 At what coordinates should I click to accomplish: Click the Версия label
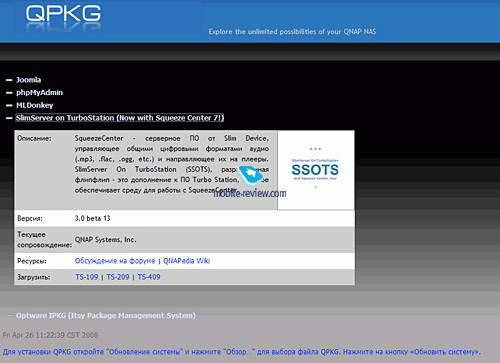(30, 219)
